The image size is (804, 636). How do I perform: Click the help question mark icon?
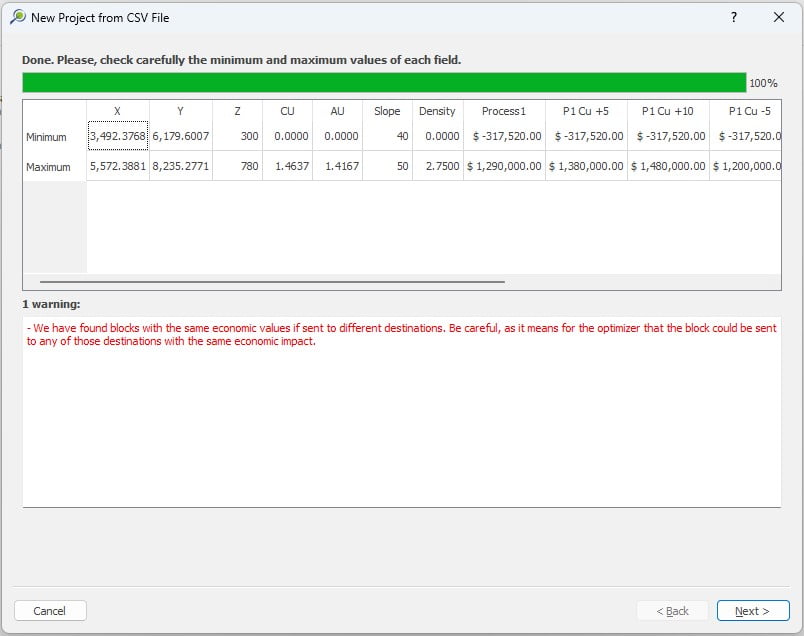tap(734, 17)
